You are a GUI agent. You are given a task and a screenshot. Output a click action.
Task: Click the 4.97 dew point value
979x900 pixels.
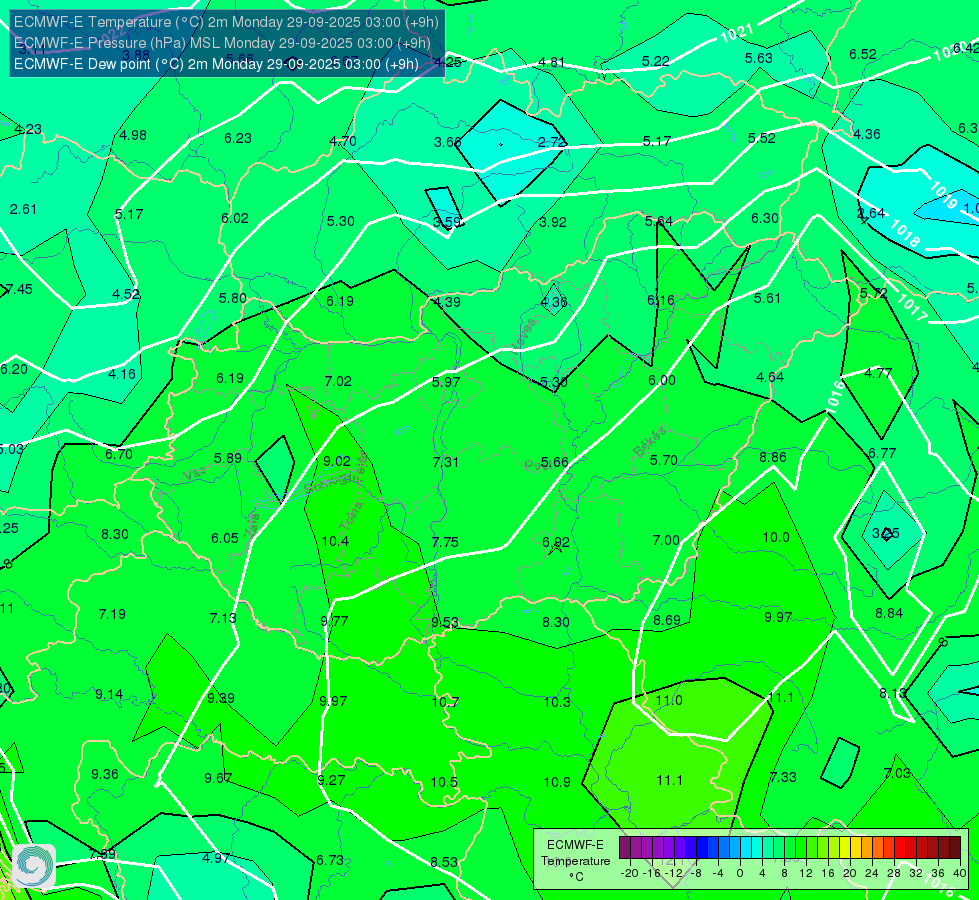point(216,858)
